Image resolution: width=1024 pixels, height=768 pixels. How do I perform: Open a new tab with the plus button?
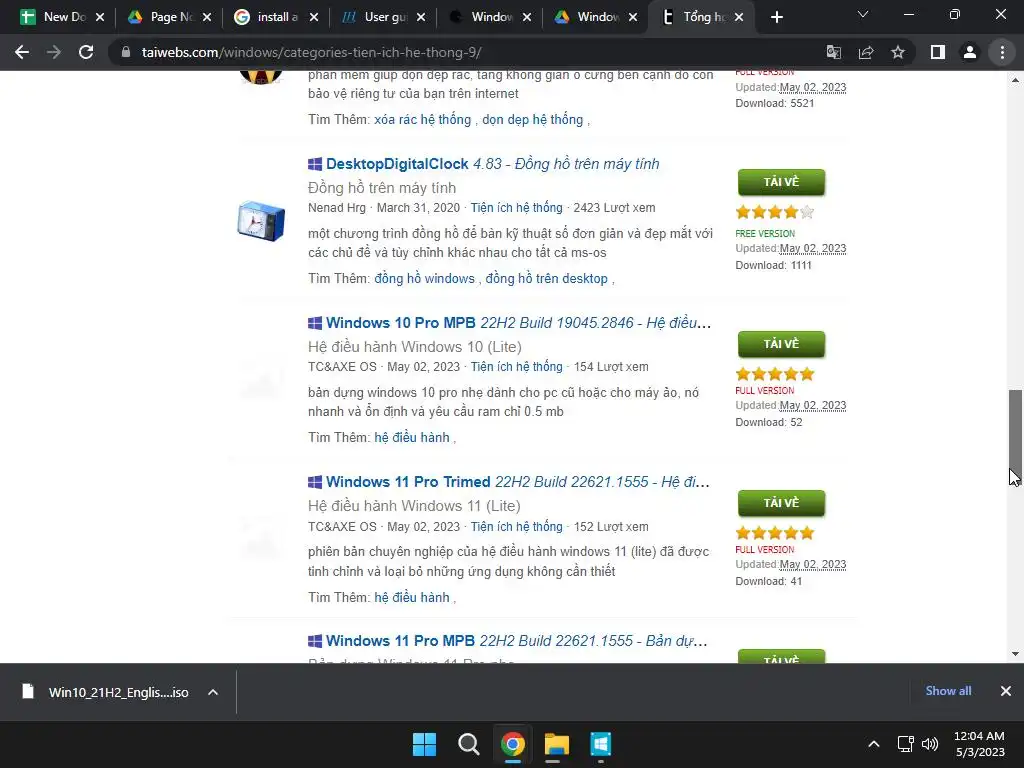776,17
